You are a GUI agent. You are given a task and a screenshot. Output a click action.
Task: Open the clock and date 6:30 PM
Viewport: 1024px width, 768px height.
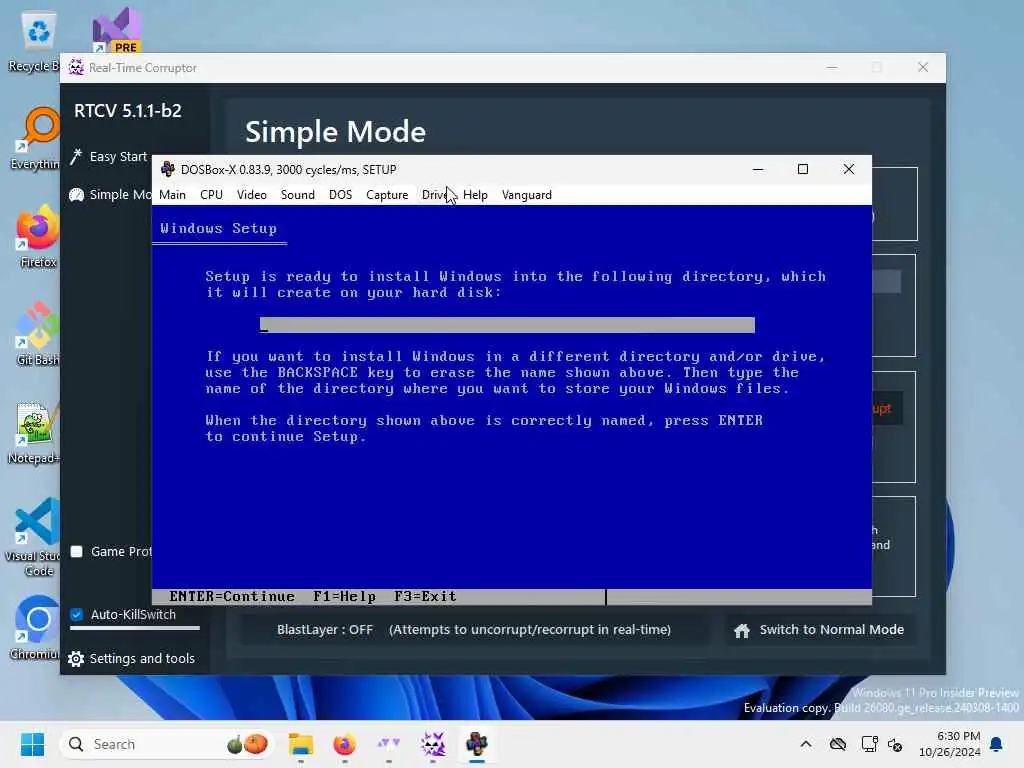[x=950, y=744]
